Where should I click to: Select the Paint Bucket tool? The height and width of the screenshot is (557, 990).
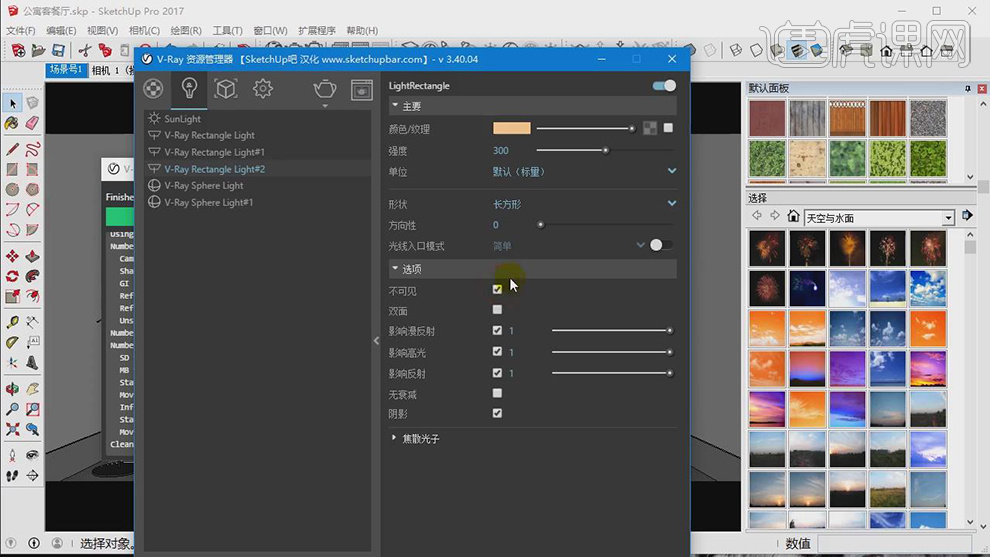(12, 123)
